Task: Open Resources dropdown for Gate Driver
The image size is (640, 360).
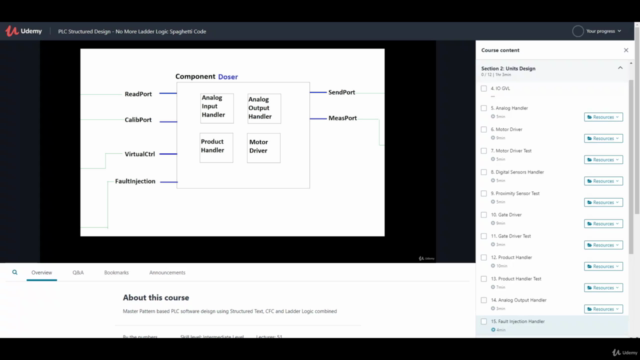Action: tap(603, 224)
